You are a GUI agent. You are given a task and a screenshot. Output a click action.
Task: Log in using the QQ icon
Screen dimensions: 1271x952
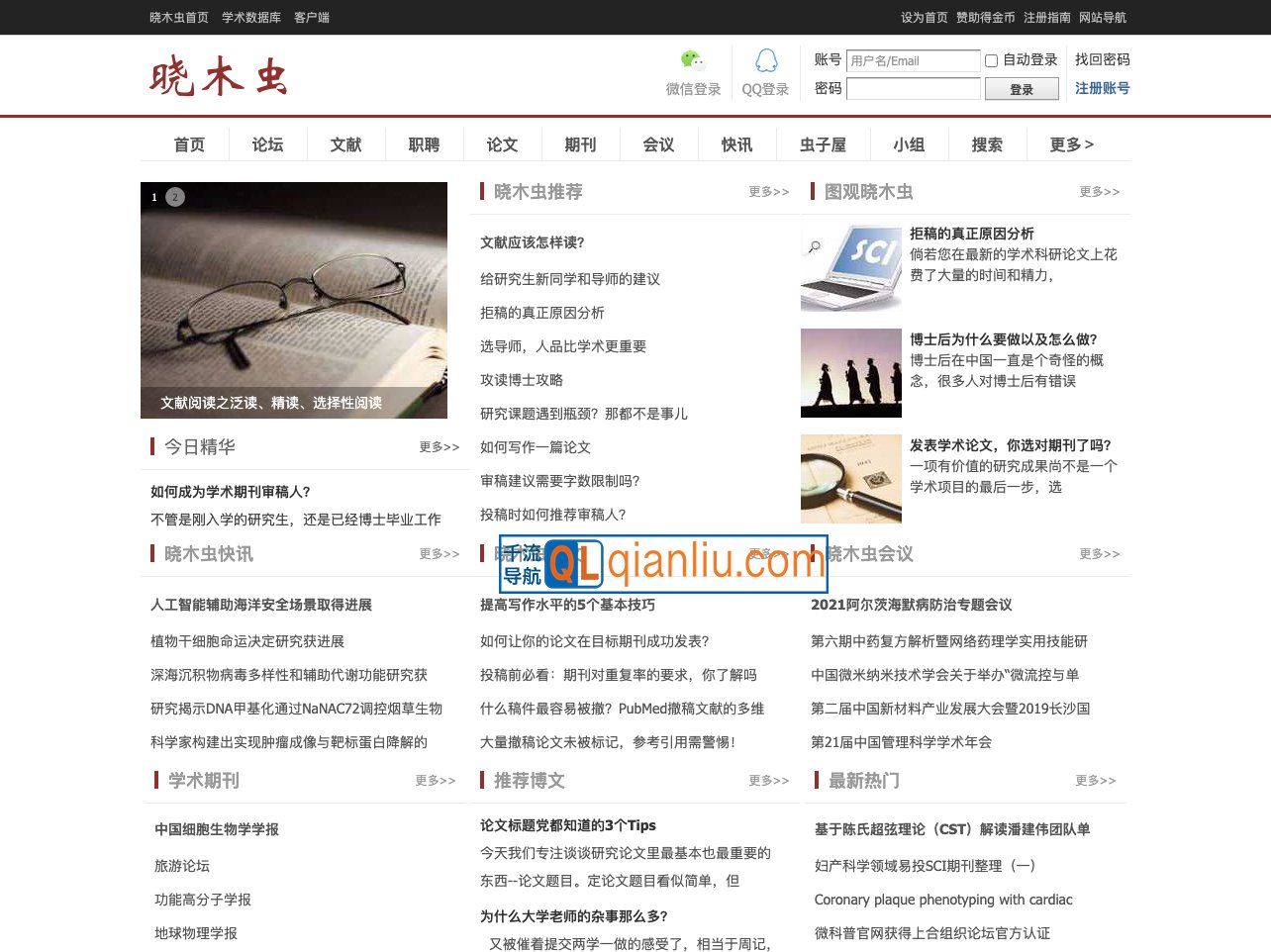tap(764, 61)
